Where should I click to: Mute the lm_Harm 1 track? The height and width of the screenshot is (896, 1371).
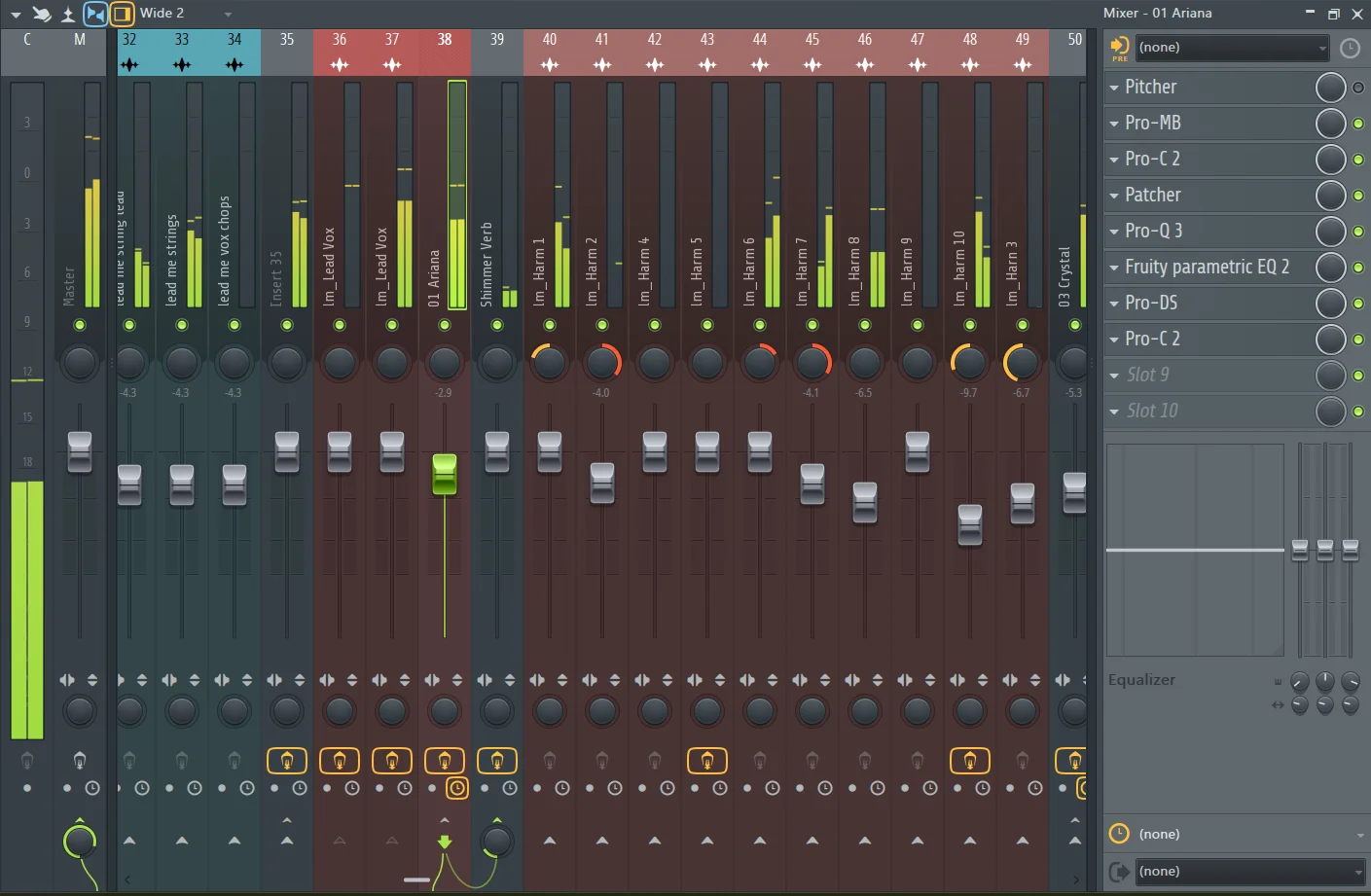550,325
